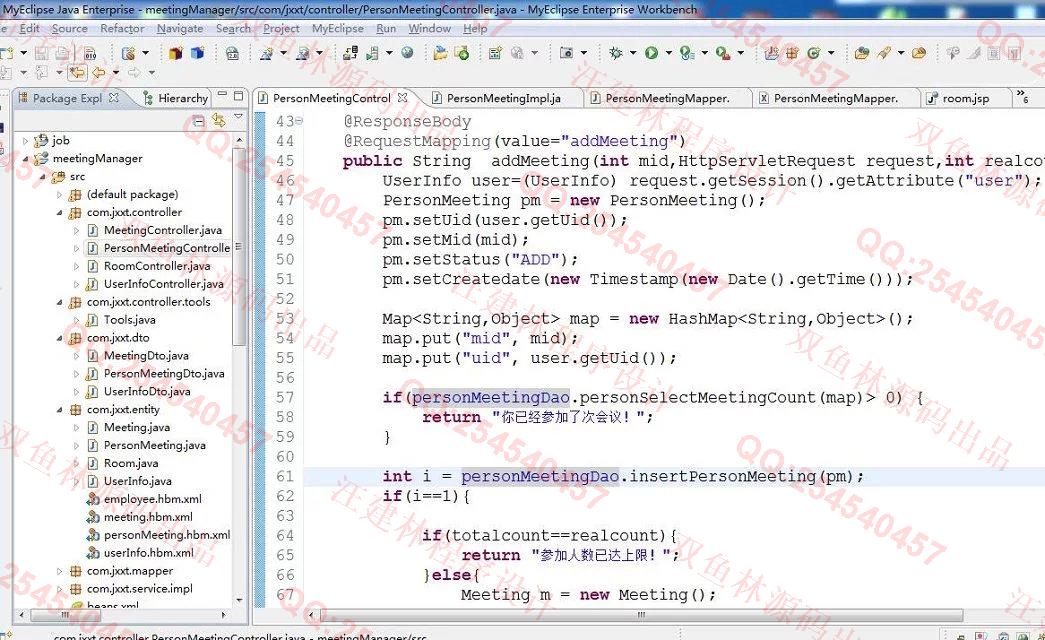Open the Refactor menu
This screenshot has height=640, width=1045.
pos(122,29)
